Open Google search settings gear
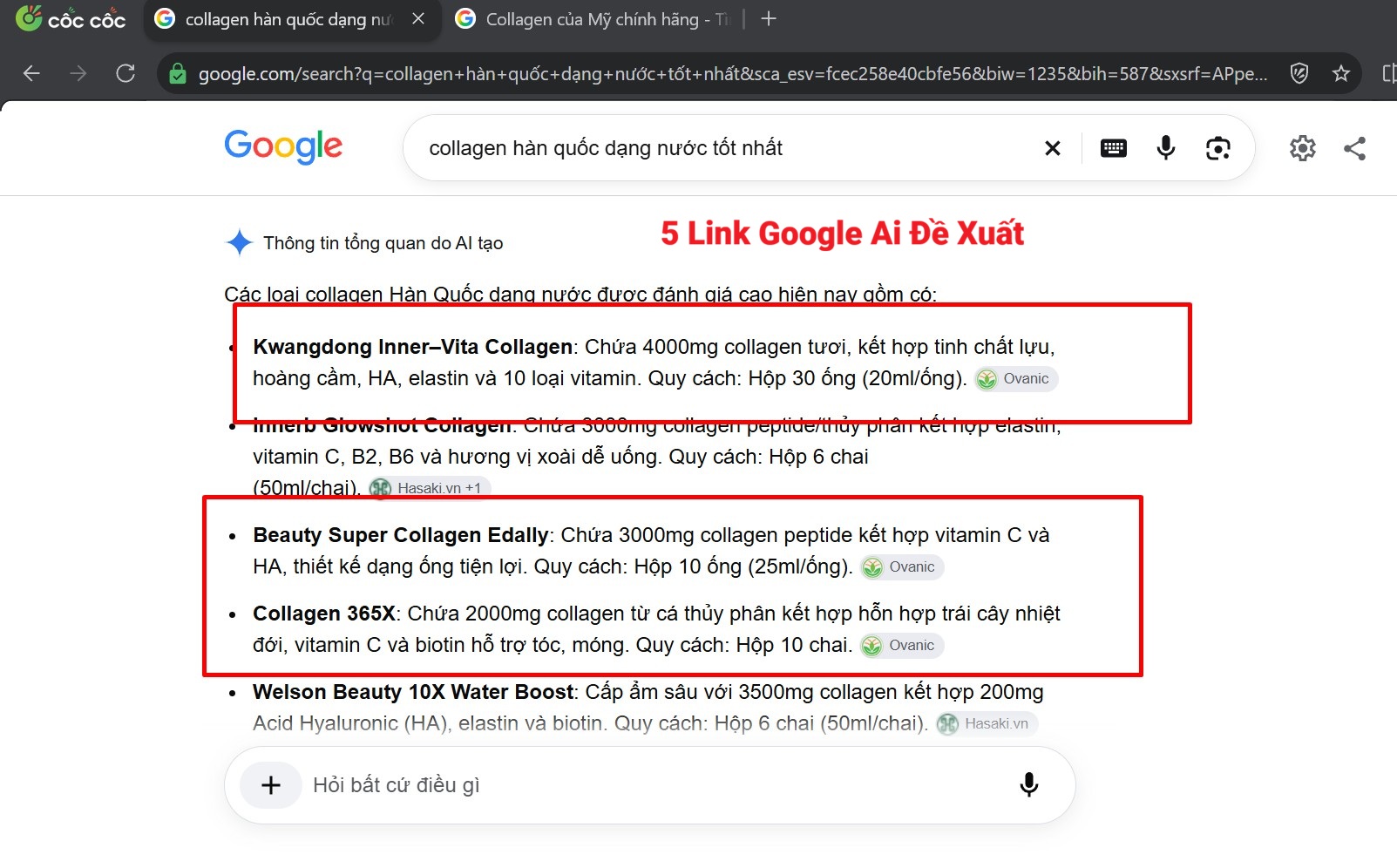The height and width of the screenshot is (868, 1397). click(1303, 148)
